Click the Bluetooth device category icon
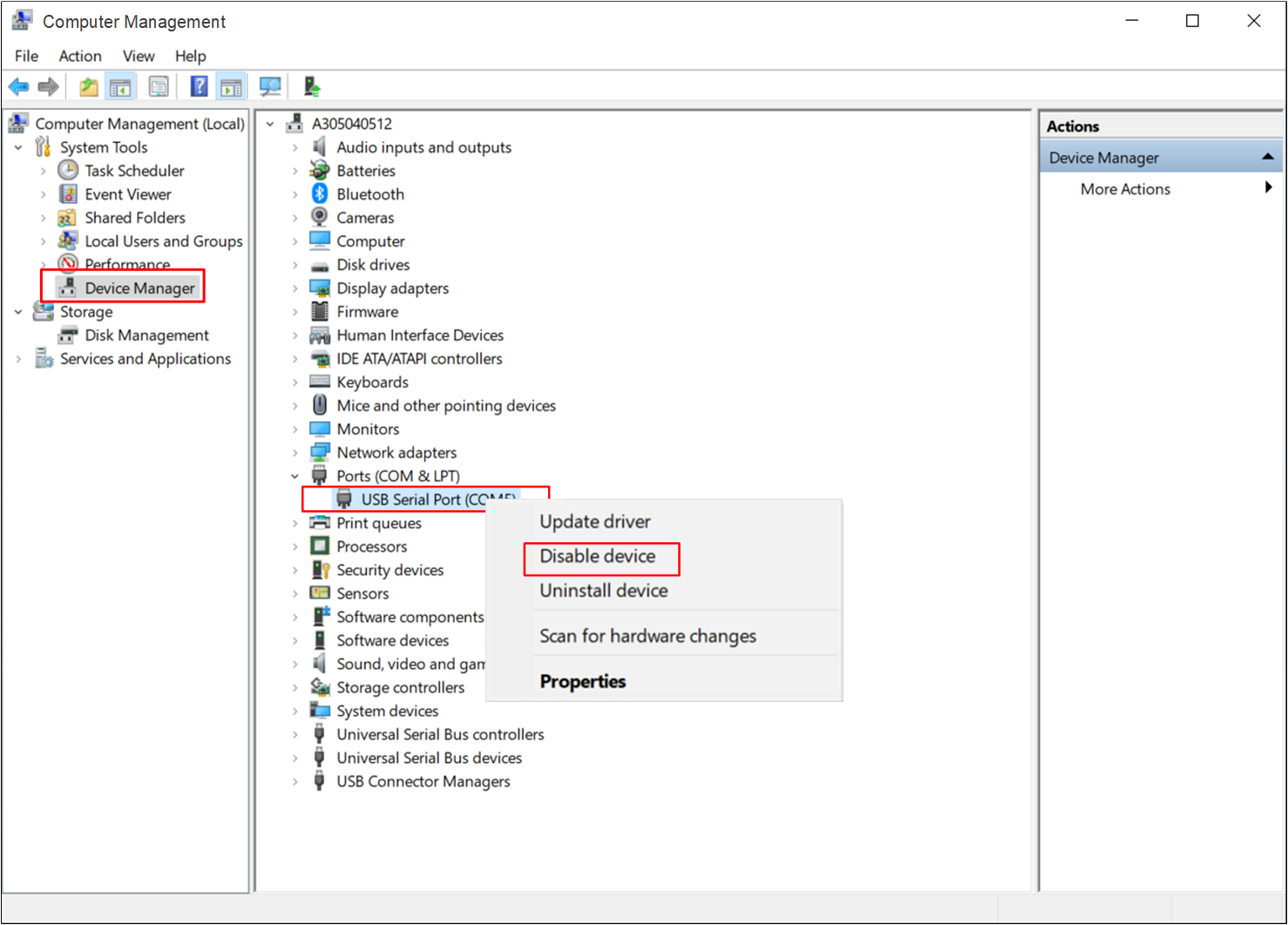Image resolution: width=1288 pixels, height=925 pixels. click(x=320, y=194)
